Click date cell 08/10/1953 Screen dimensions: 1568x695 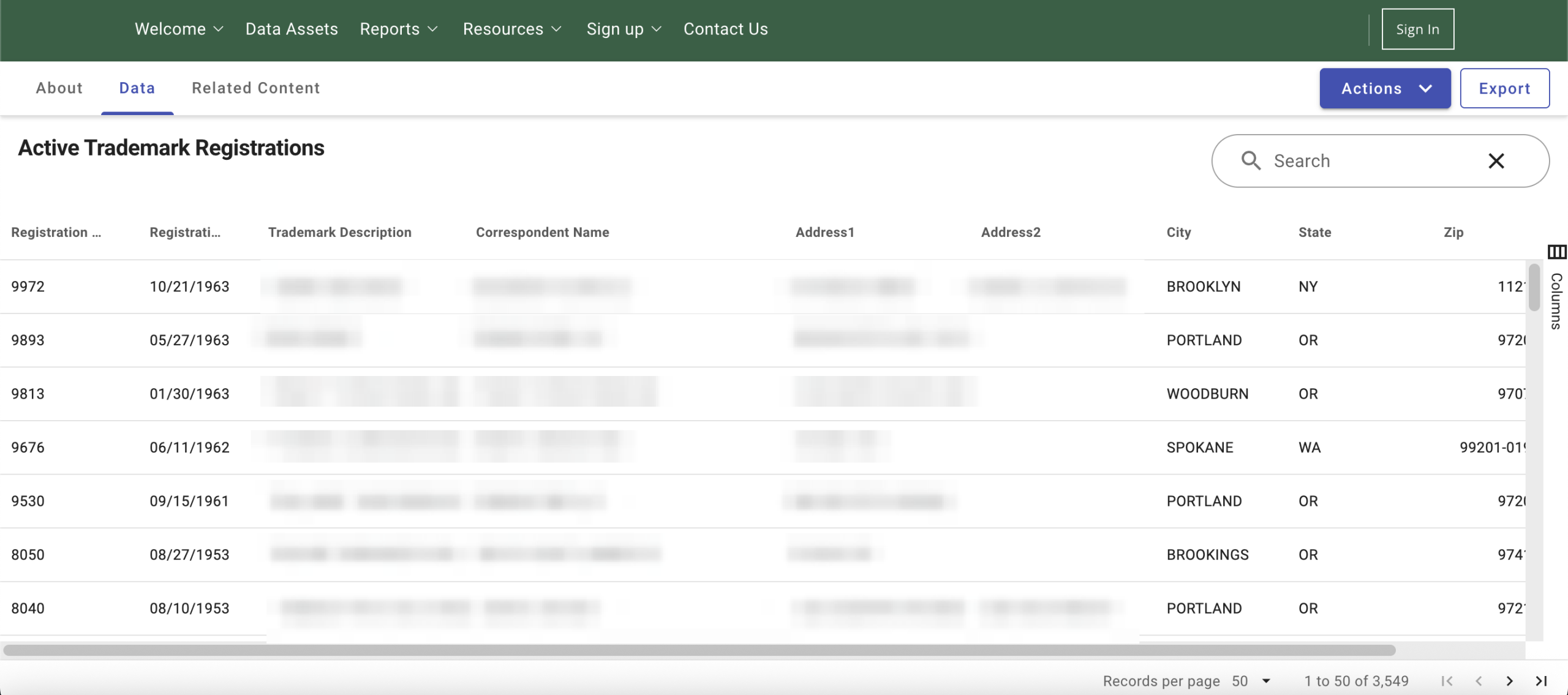189,608
